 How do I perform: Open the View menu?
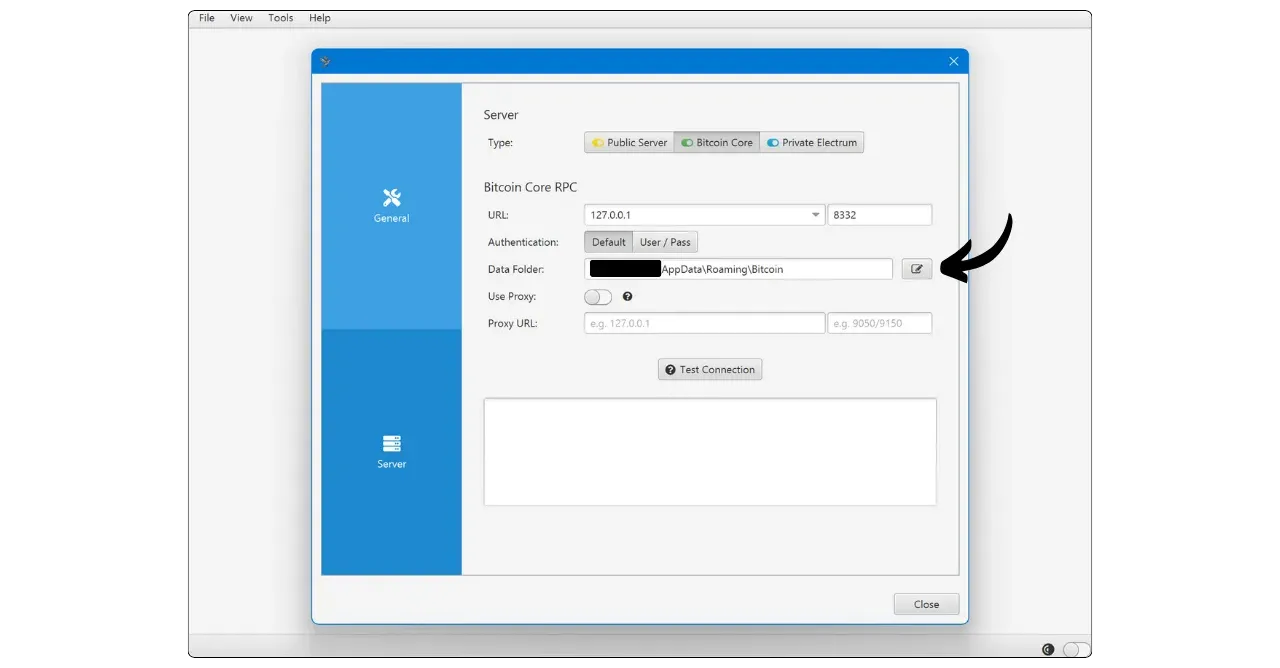241,18
